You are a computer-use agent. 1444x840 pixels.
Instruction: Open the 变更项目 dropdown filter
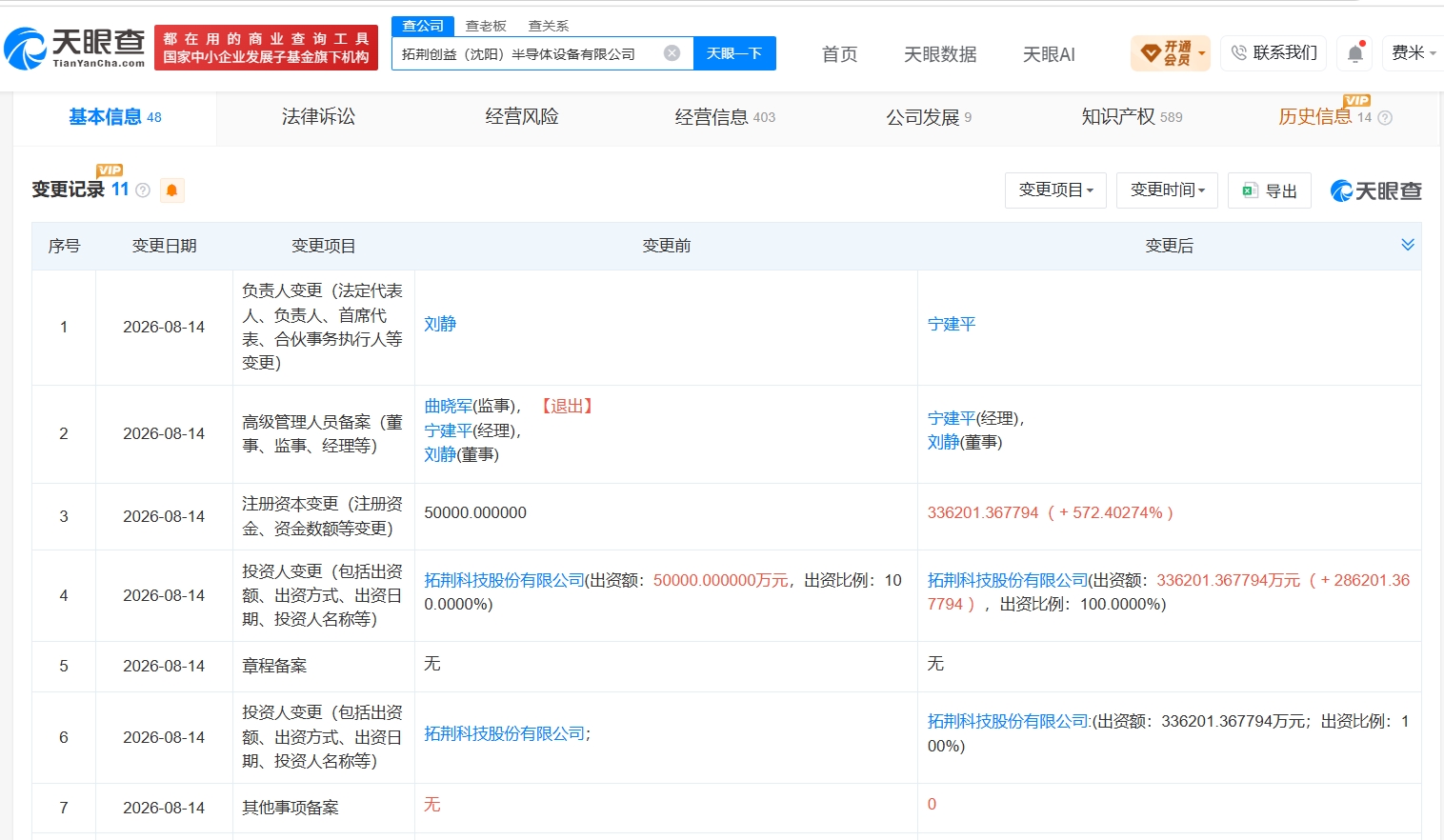(1055, 190)
